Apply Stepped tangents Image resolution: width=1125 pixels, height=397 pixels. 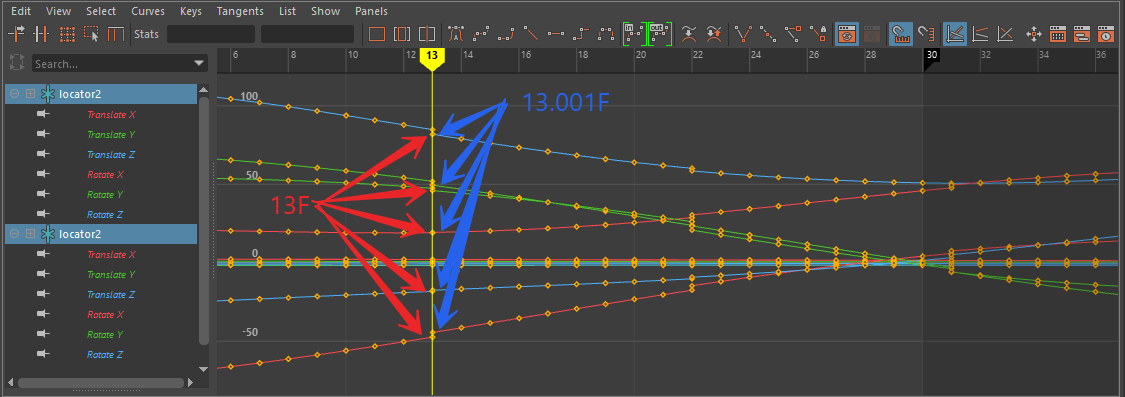581,33
